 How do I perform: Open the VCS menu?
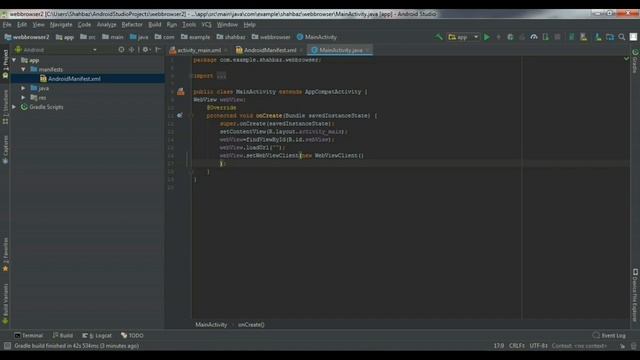pos(207,24)
